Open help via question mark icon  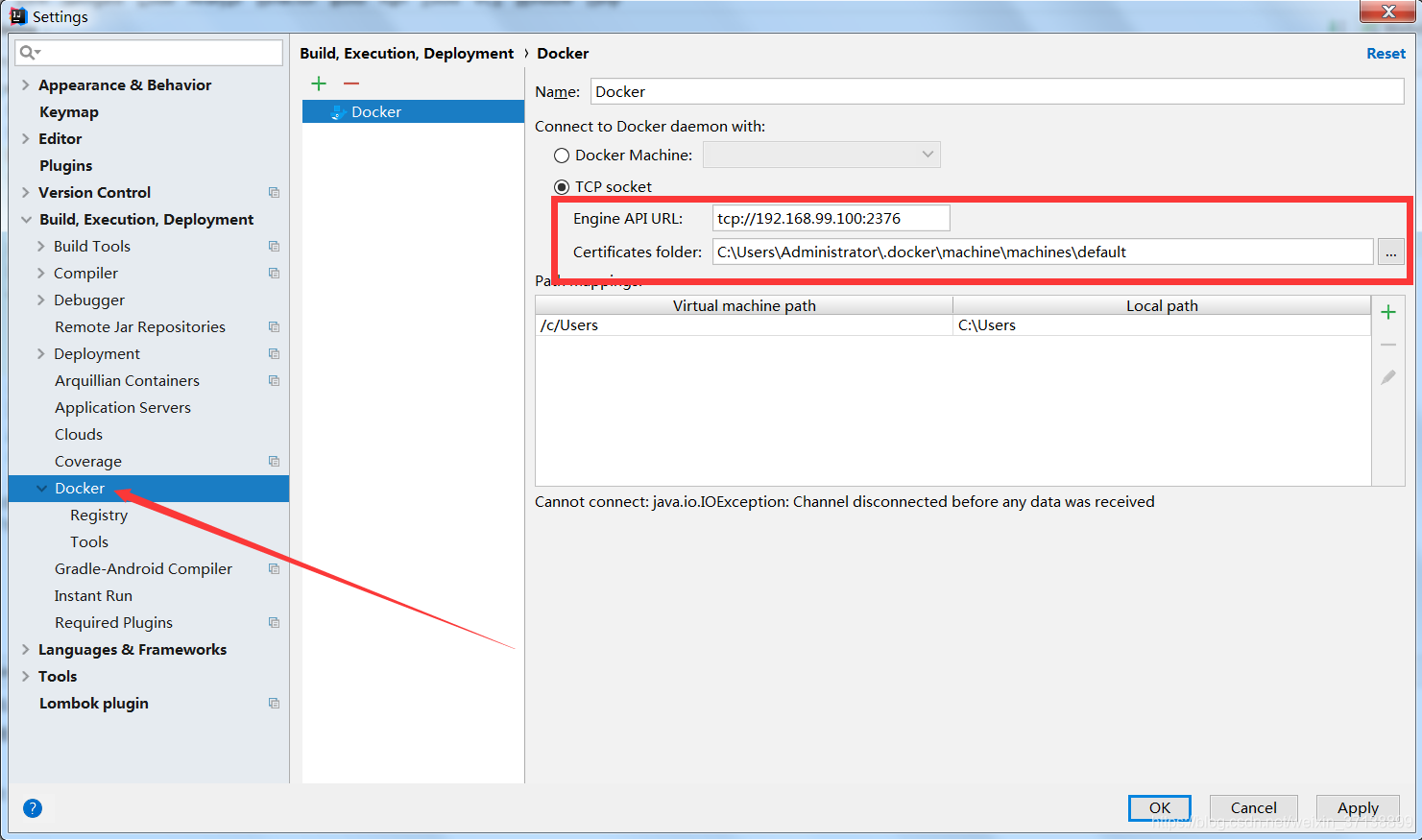(33, 808)
